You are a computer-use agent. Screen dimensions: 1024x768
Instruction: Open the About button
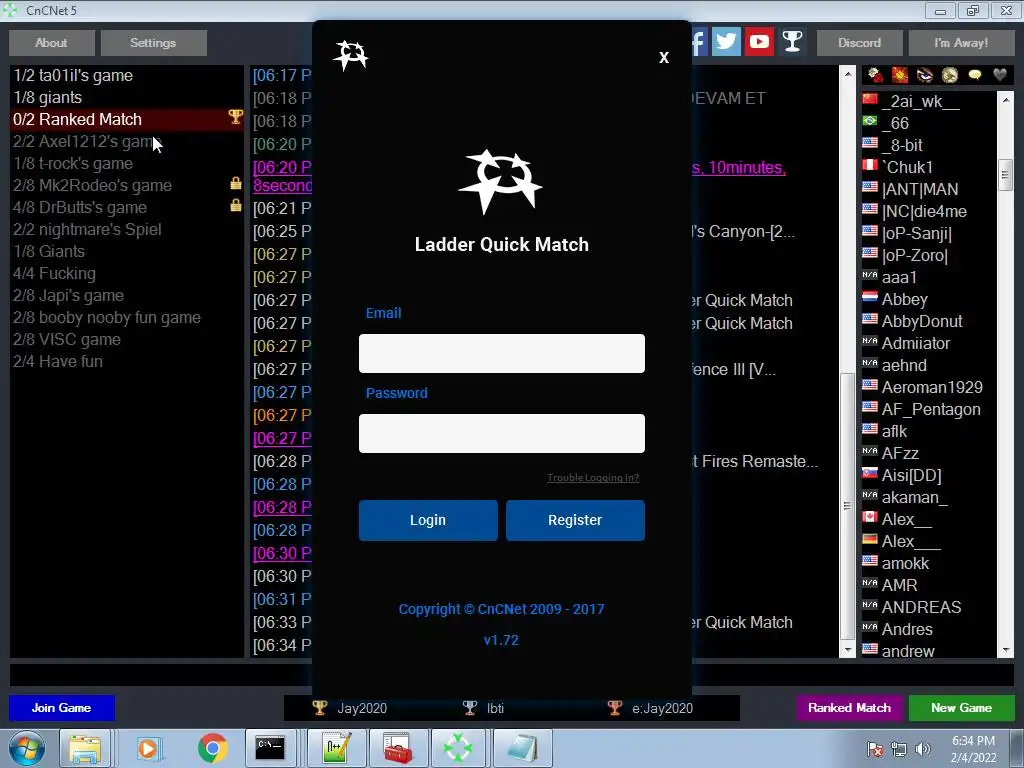pyautogui.click(x=51, y=42)
